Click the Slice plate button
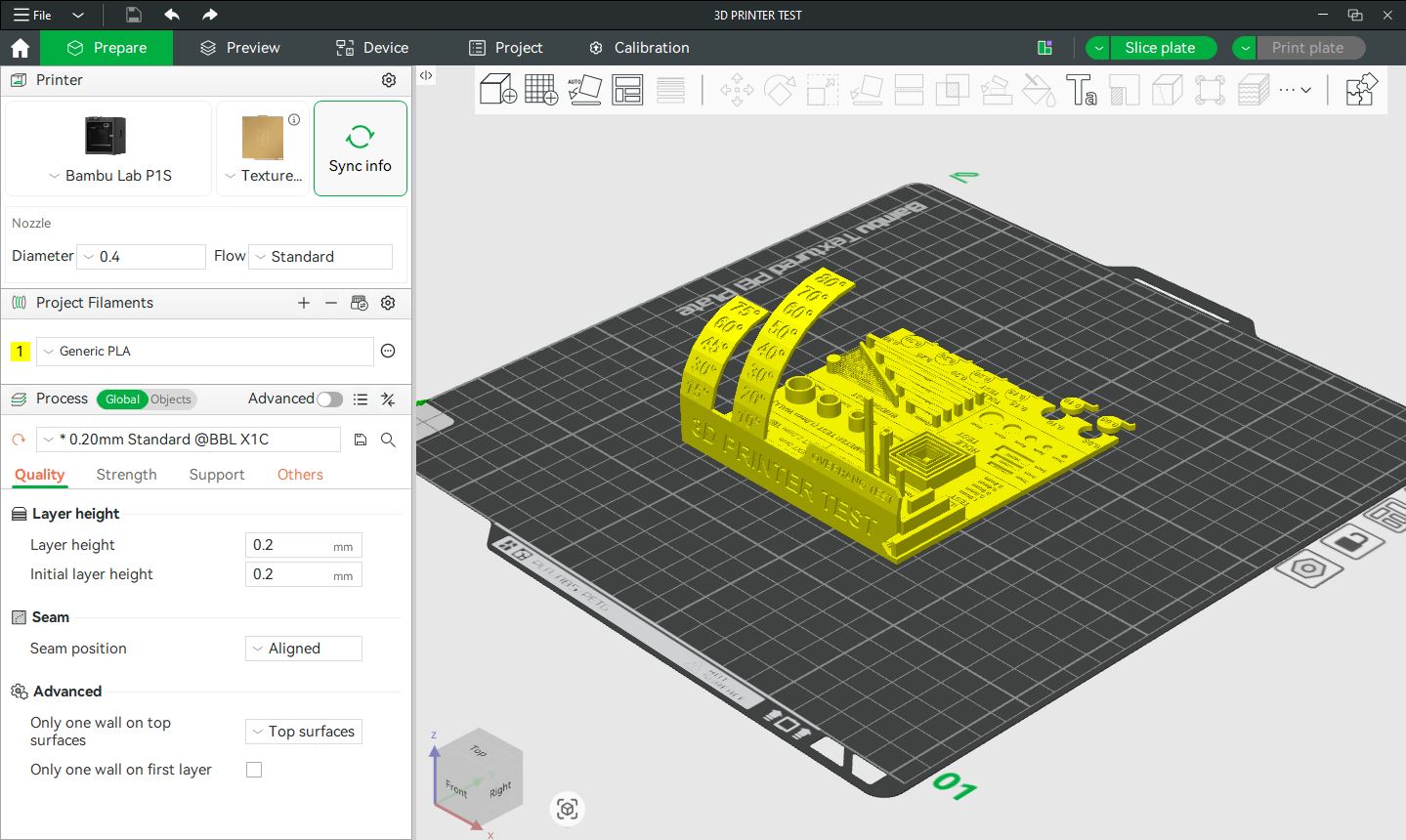This screenshot has height=840, width=1406. (x=1160, y=48)
